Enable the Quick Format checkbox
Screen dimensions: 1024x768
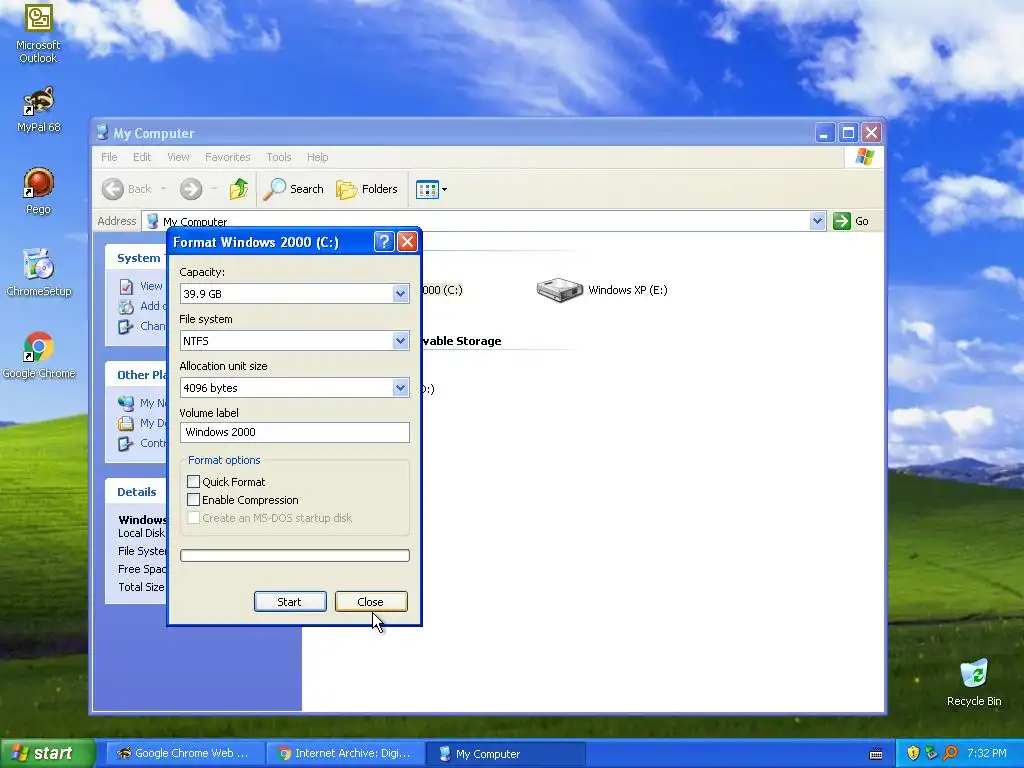[x=193, y=481]
